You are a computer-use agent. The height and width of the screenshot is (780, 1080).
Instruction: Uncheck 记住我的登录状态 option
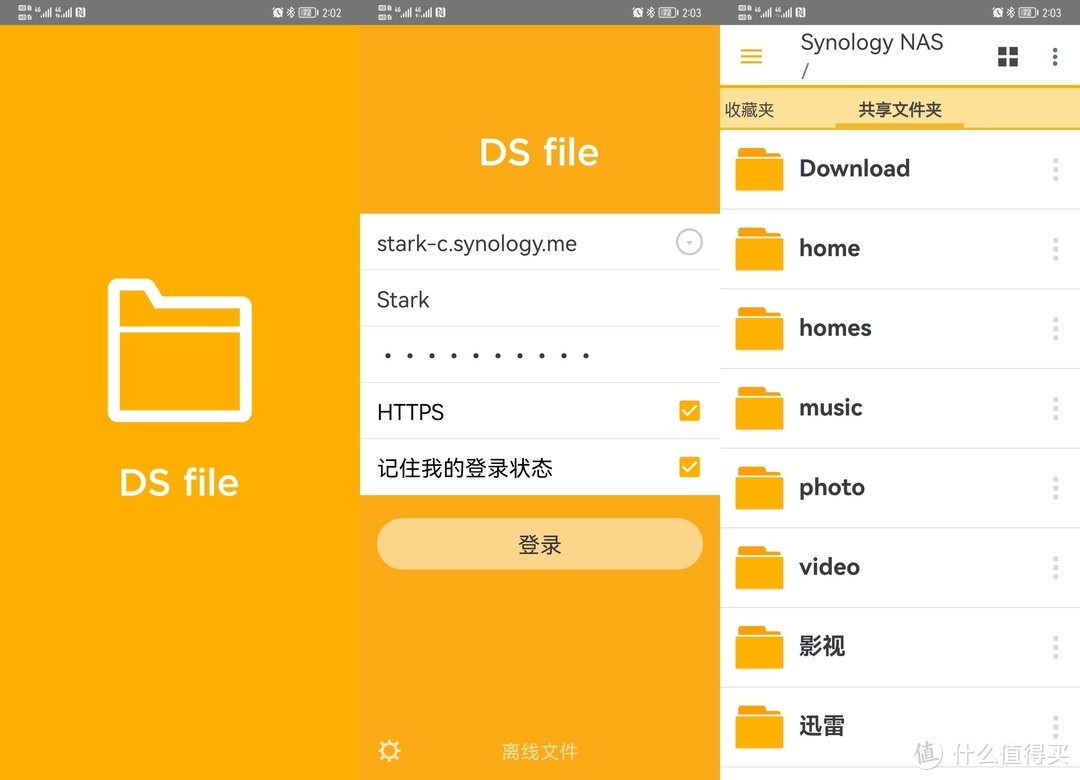pyautogui.click(x=688, y=466)
